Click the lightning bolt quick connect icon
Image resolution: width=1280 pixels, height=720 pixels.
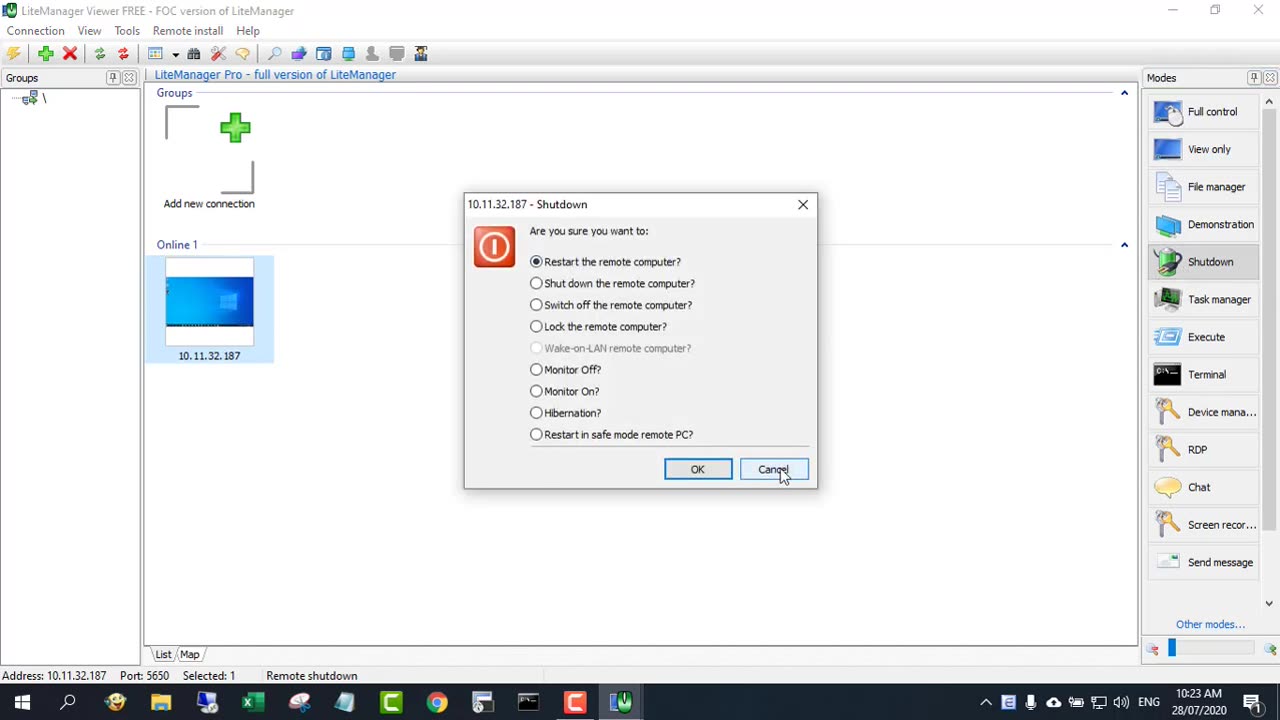tap(14, 54)
